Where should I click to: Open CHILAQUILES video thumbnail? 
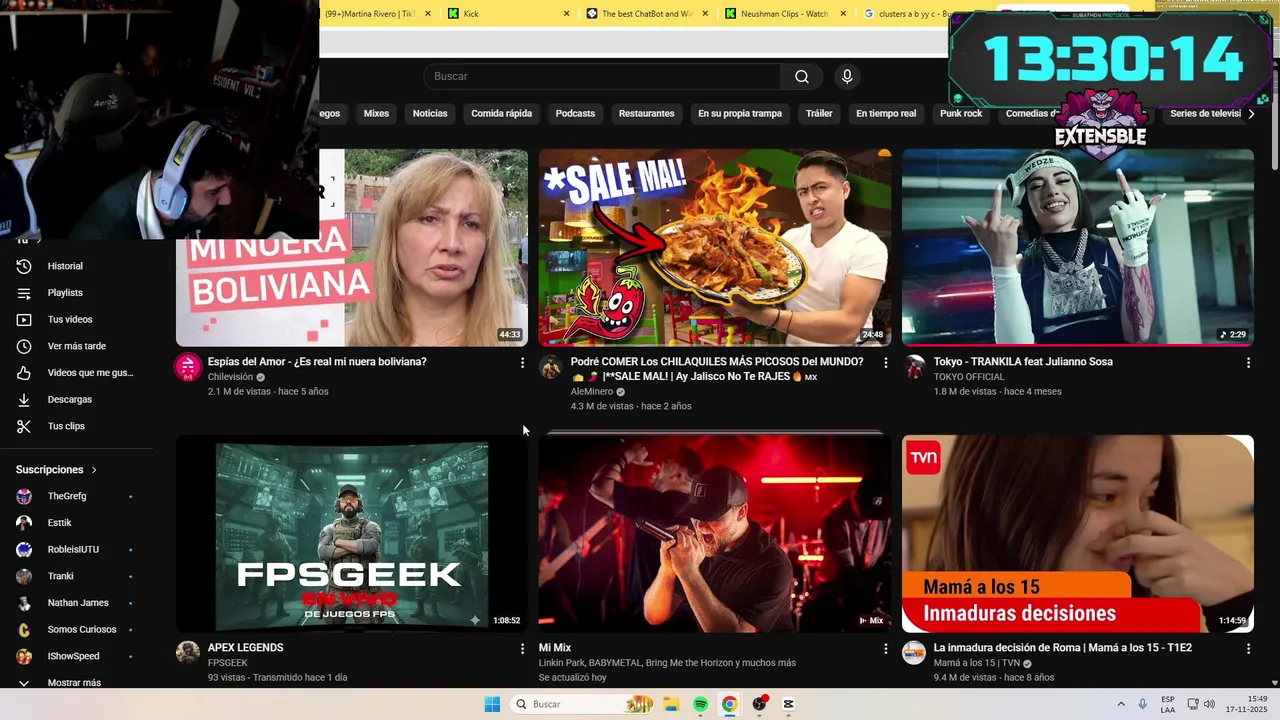click(715, 248)
